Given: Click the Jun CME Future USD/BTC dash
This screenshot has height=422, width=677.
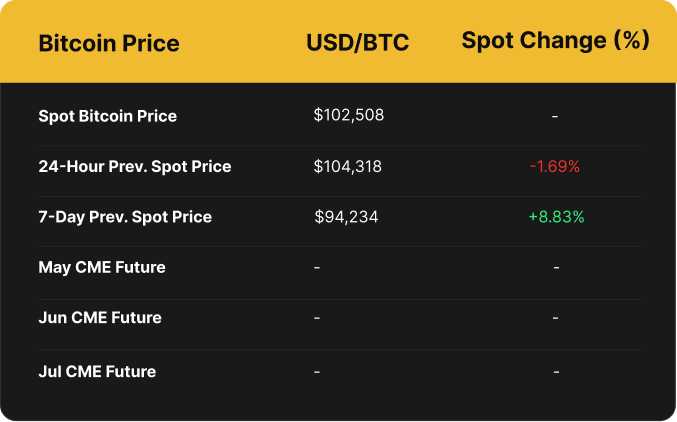Looking at the screenshot, I should tap(317, 318).
